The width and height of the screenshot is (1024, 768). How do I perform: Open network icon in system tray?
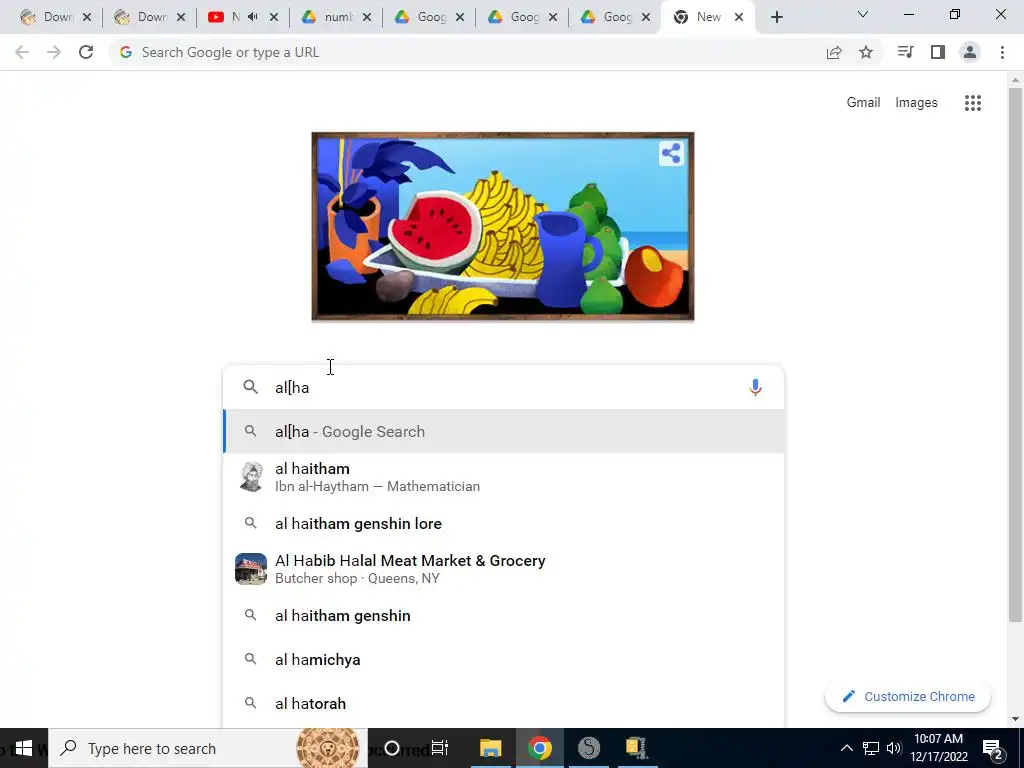coord(871,748)
